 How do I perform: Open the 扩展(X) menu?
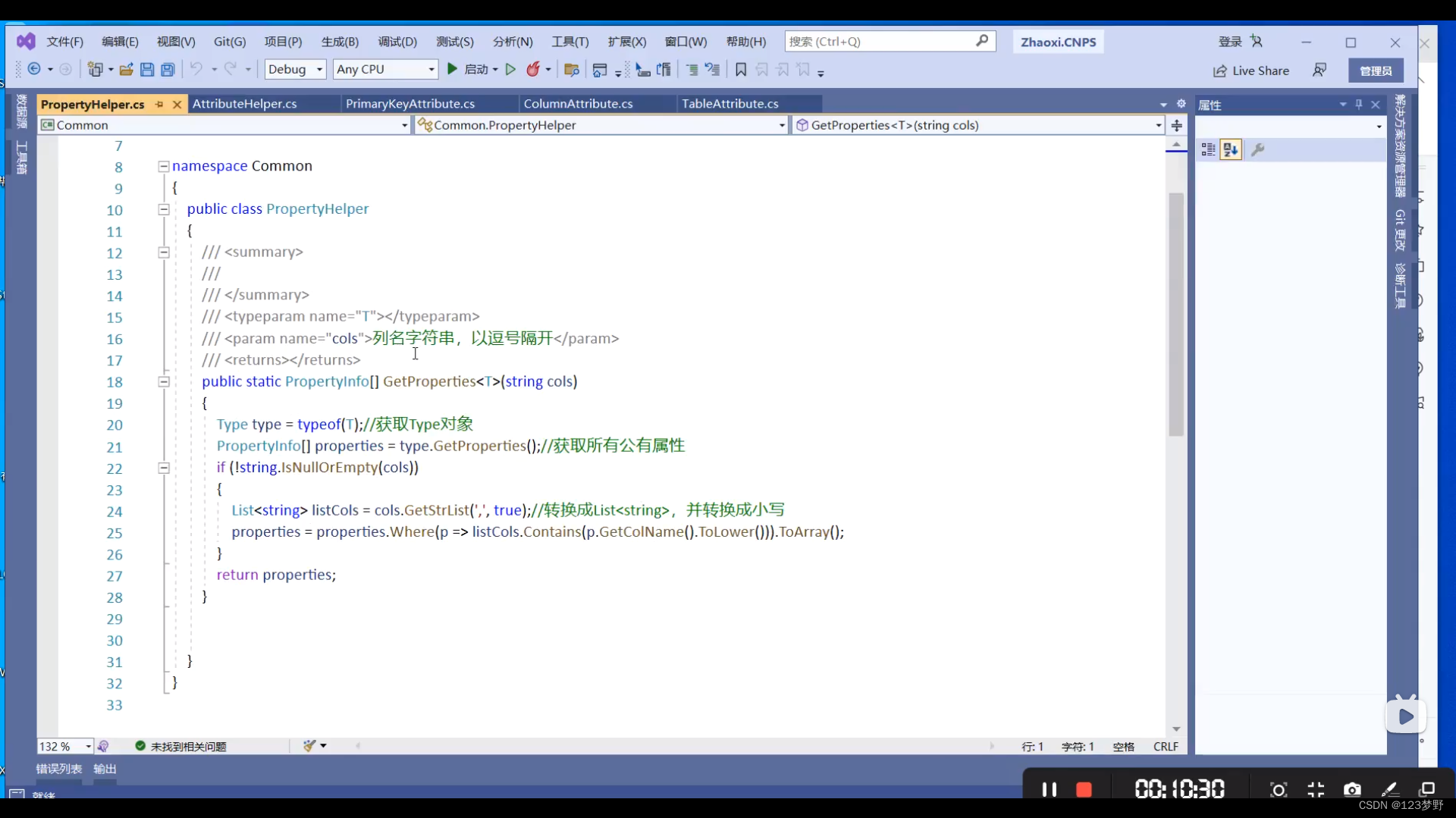click(x=627, y=42)
